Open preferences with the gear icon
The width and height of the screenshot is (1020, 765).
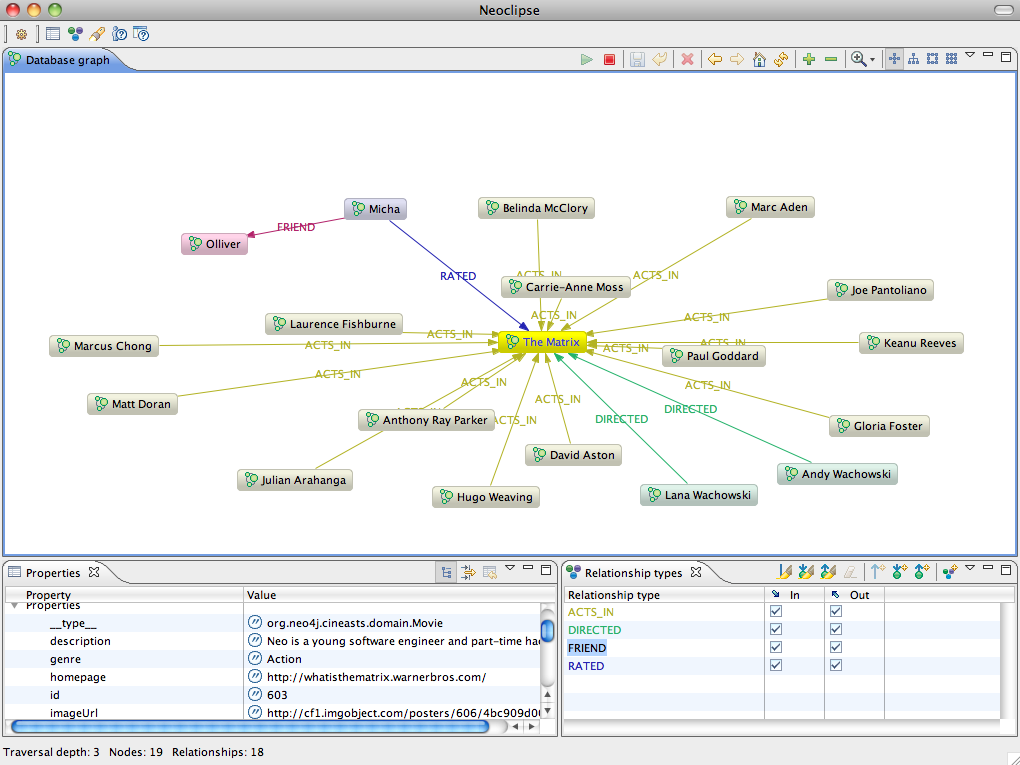[x=21, y=33]
